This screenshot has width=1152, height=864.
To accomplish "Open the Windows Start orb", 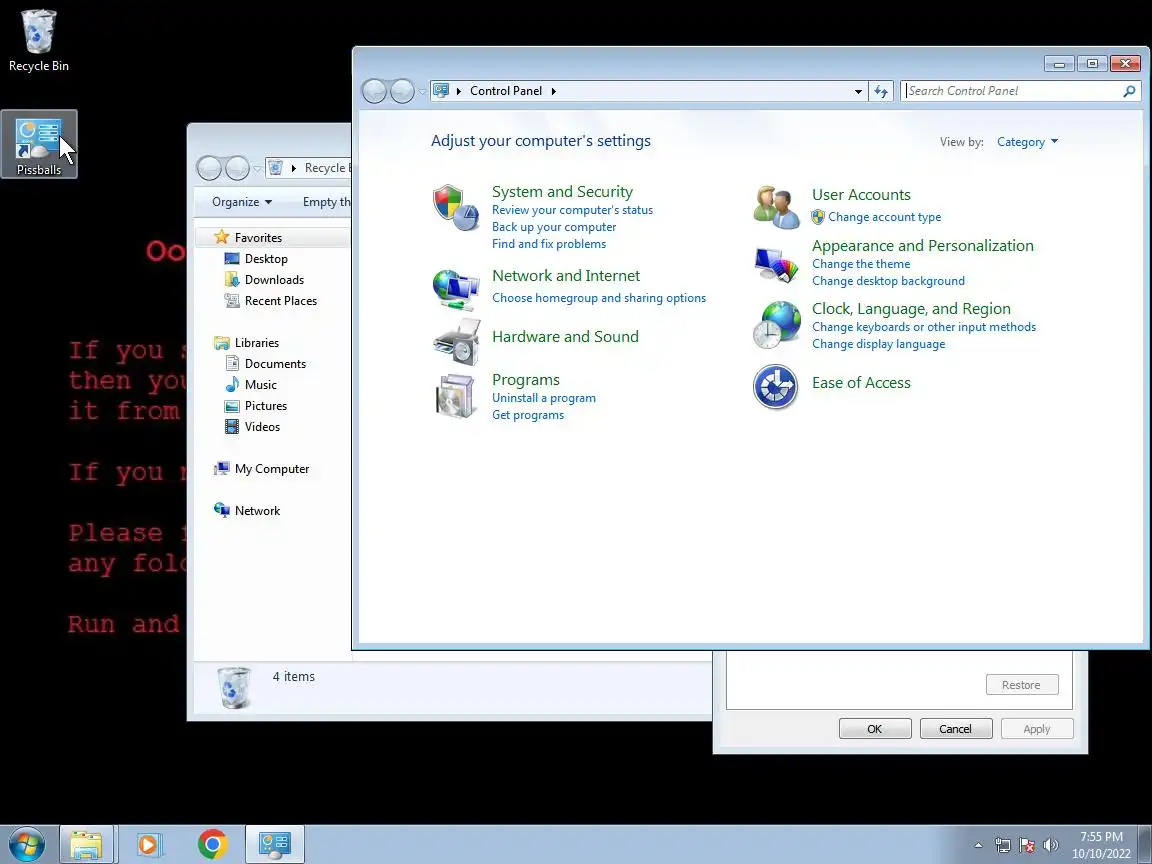I will pos(27,845).
